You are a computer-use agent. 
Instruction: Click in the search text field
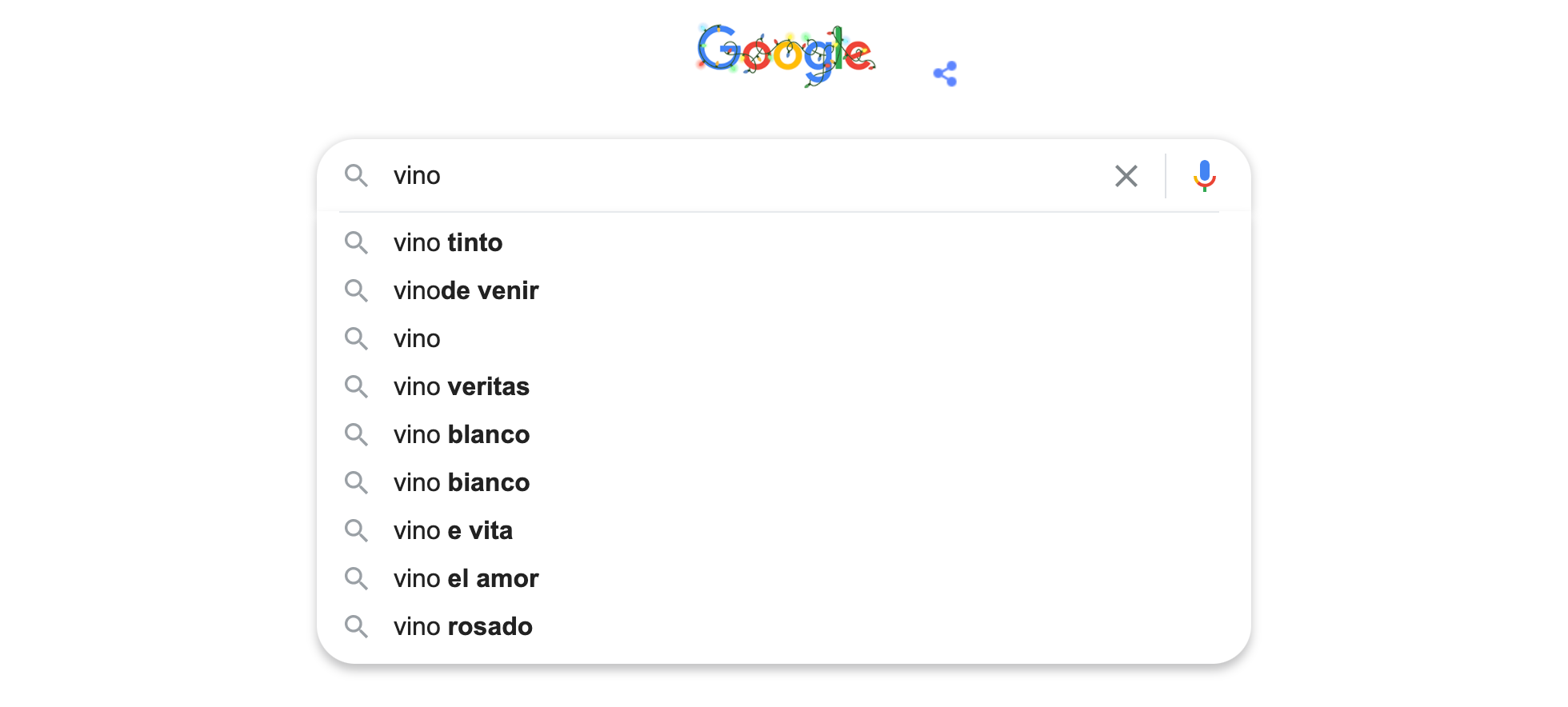coord(720,176)
